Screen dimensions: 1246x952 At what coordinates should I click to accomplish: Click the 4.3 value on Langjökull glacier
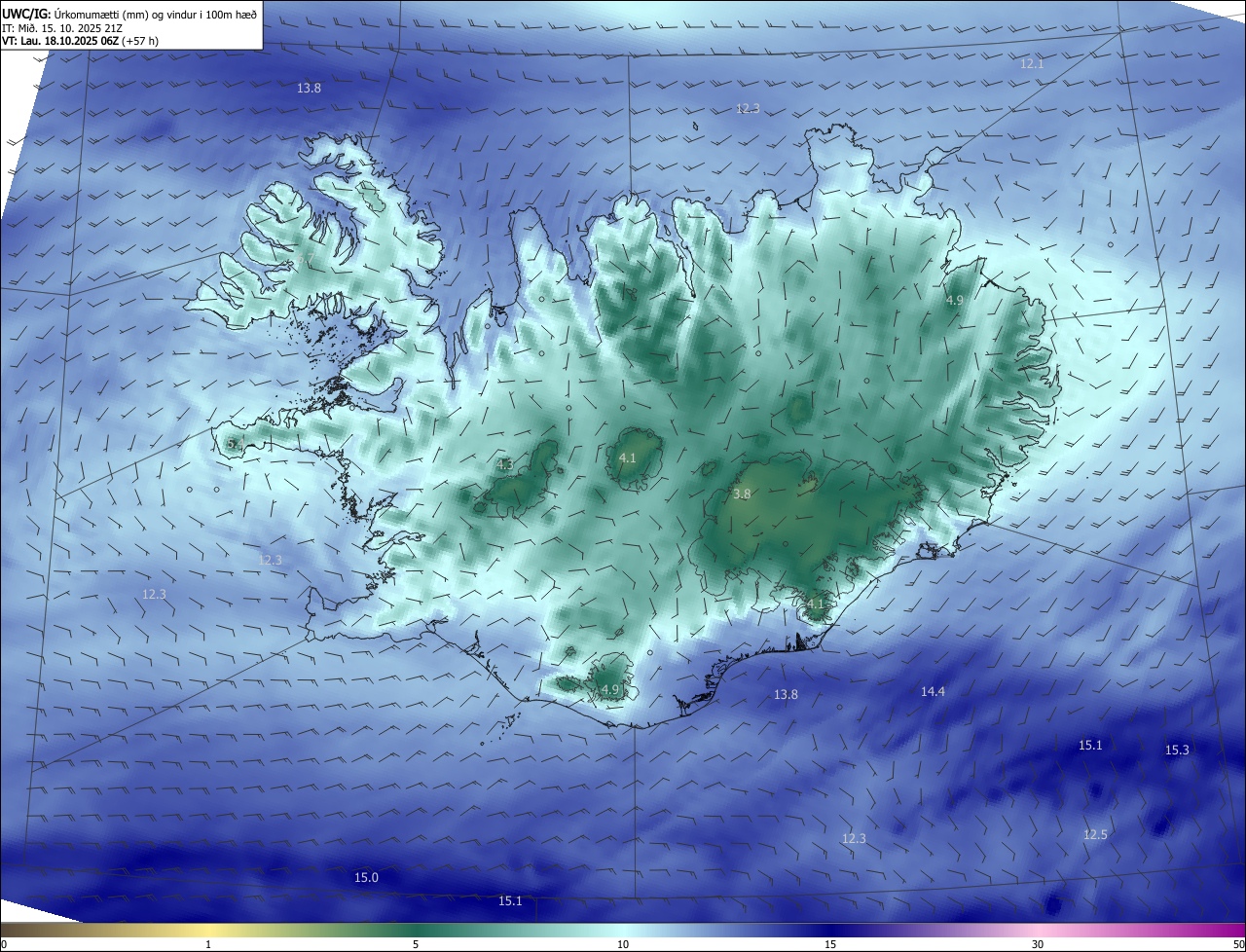tap(505, 465)
